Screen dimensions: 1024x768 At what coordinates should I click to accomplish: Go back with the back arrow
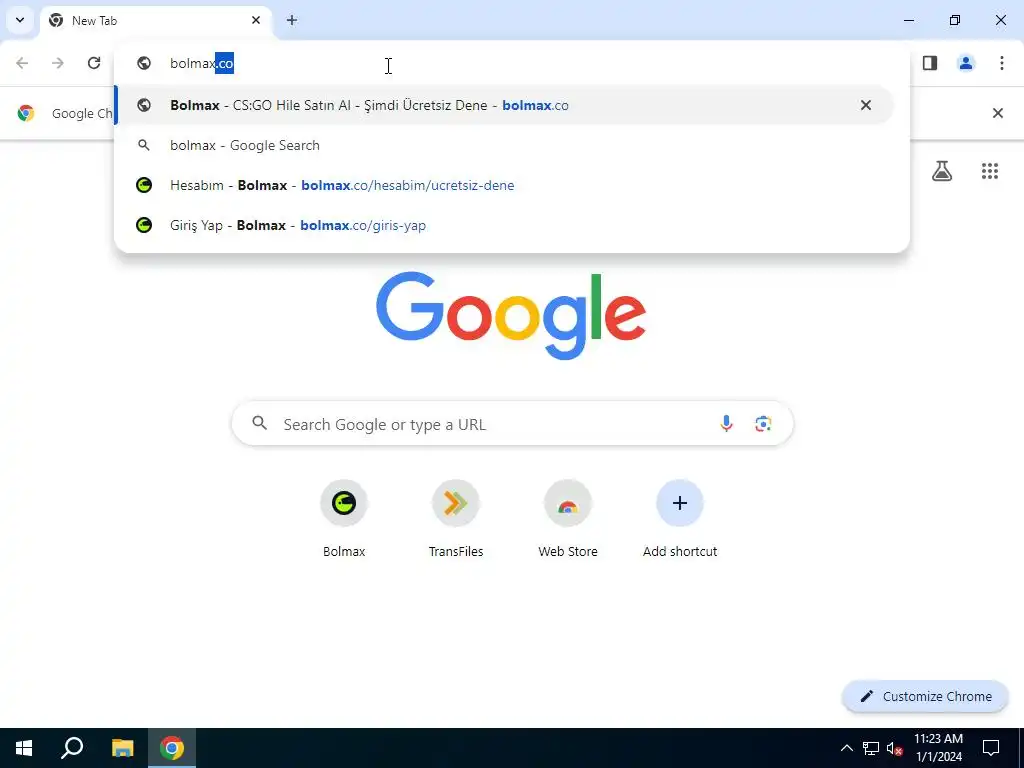pos(22,63)
